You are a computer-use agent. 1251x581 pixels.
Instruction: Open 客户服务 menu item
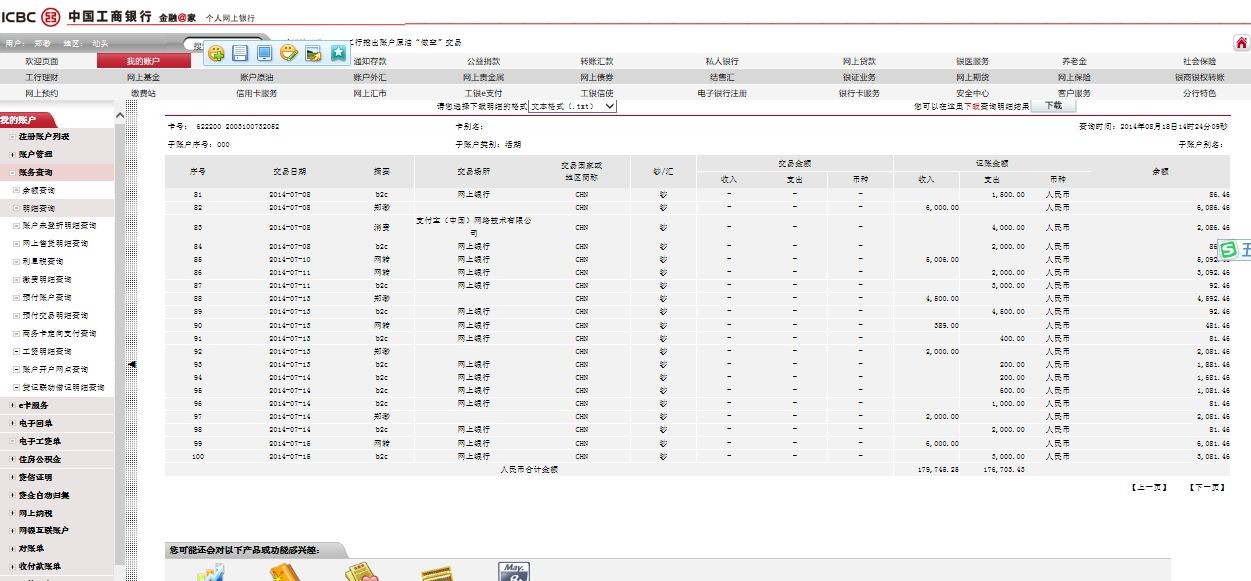pos(1074,93)
